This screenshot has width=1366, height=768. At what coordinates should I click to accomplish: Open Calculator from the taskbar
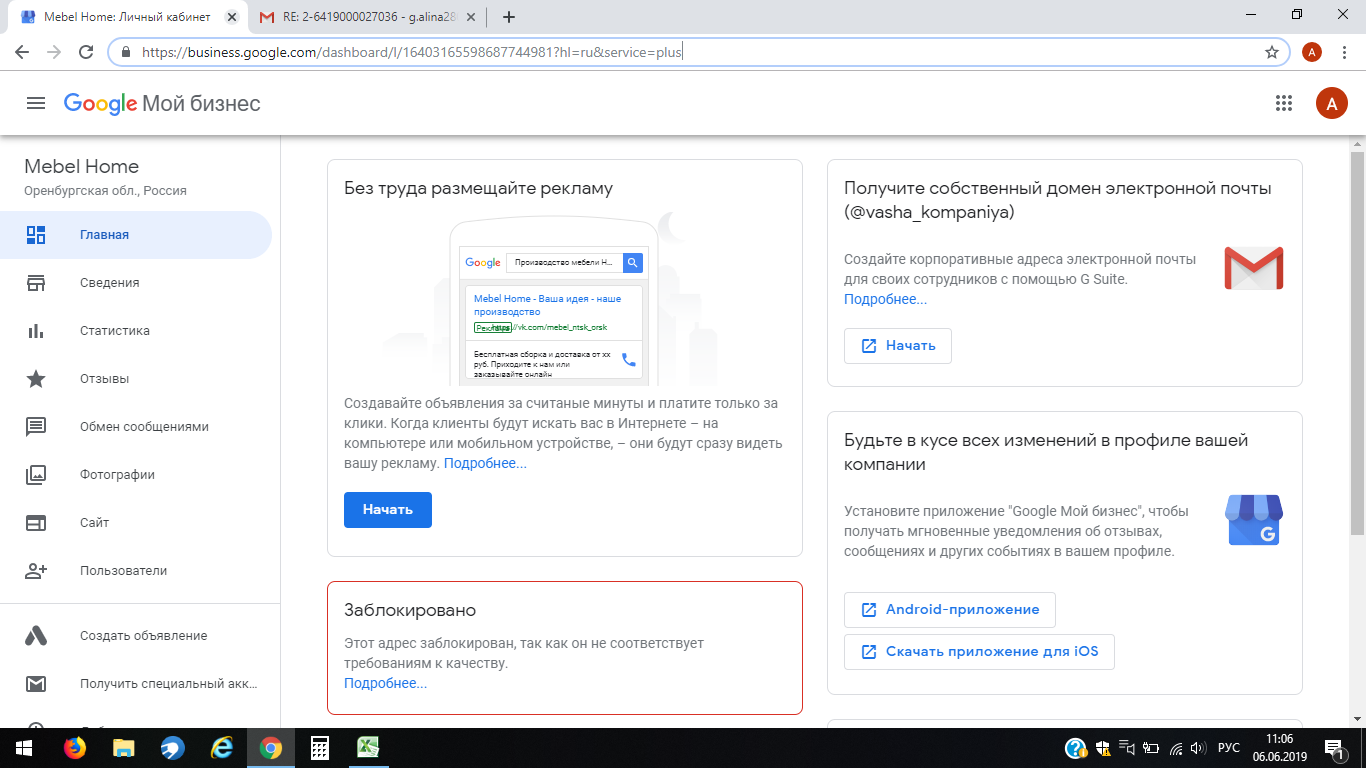320,748
